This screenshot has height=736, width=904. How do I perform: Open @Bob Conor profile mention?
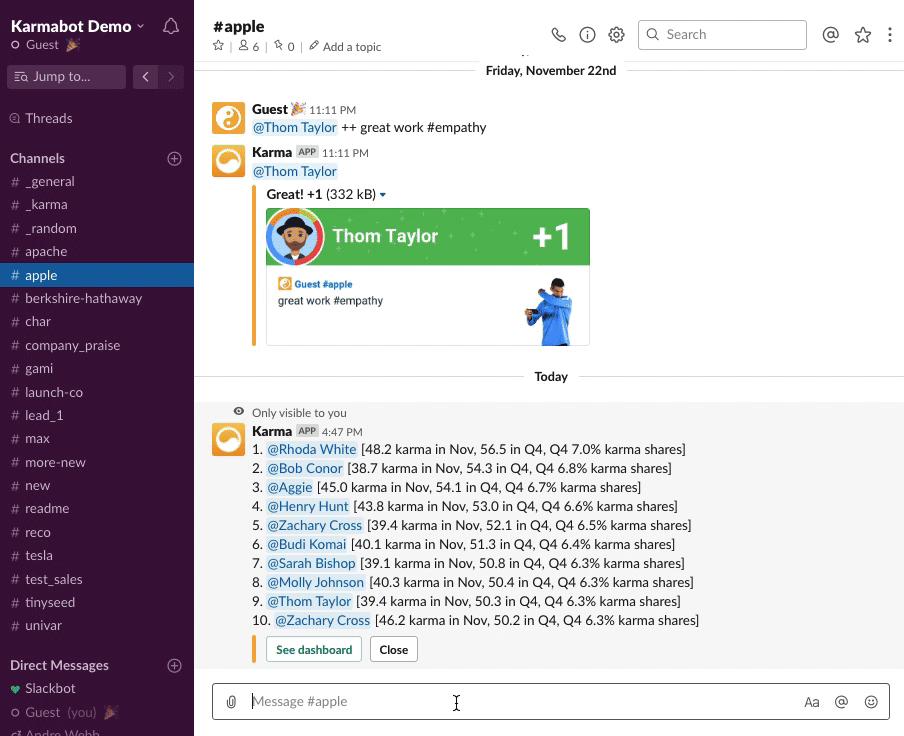pyautogui.click(x=305, y=469)
